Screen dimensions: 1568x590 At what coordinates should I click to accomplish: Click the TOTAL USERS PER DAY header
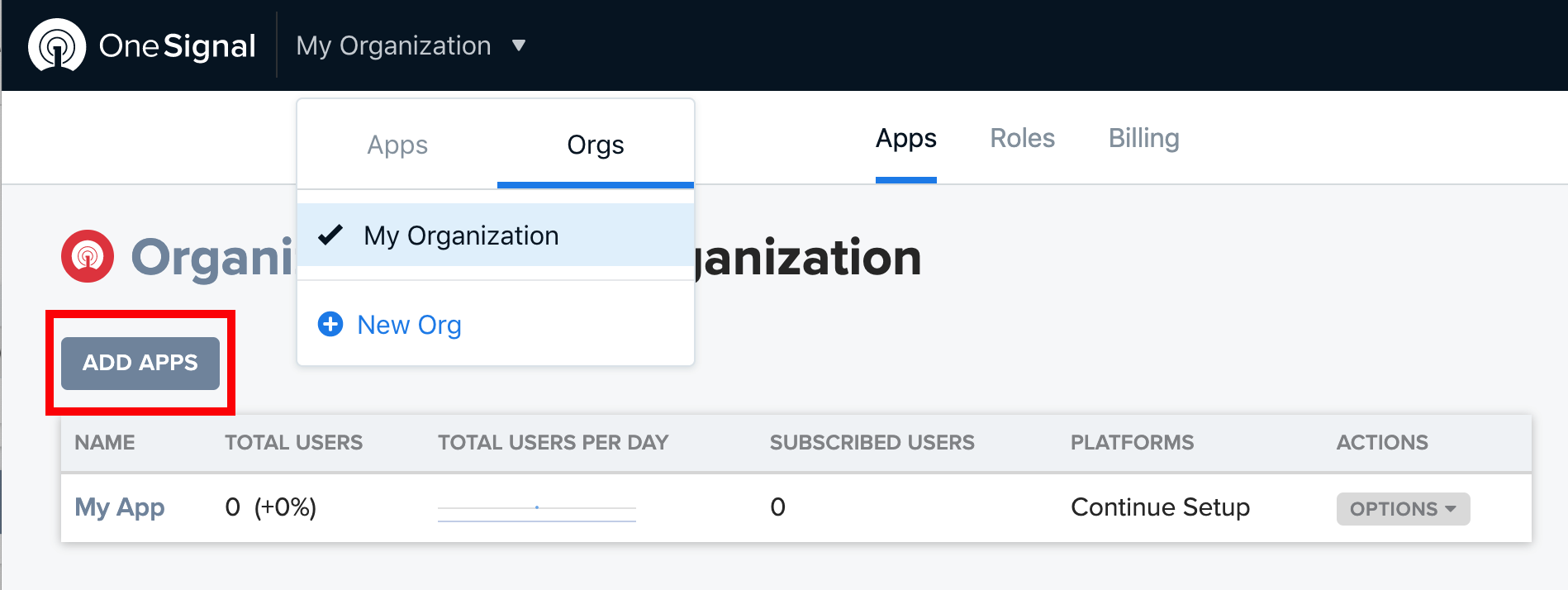[x=554, y=443]
